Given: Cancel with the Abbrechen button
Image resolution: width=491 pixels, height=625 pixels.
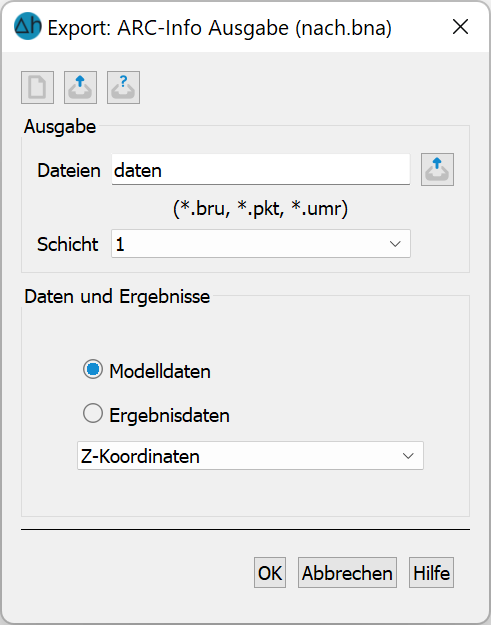Looking at the screenshot, I should pos(347,573).
